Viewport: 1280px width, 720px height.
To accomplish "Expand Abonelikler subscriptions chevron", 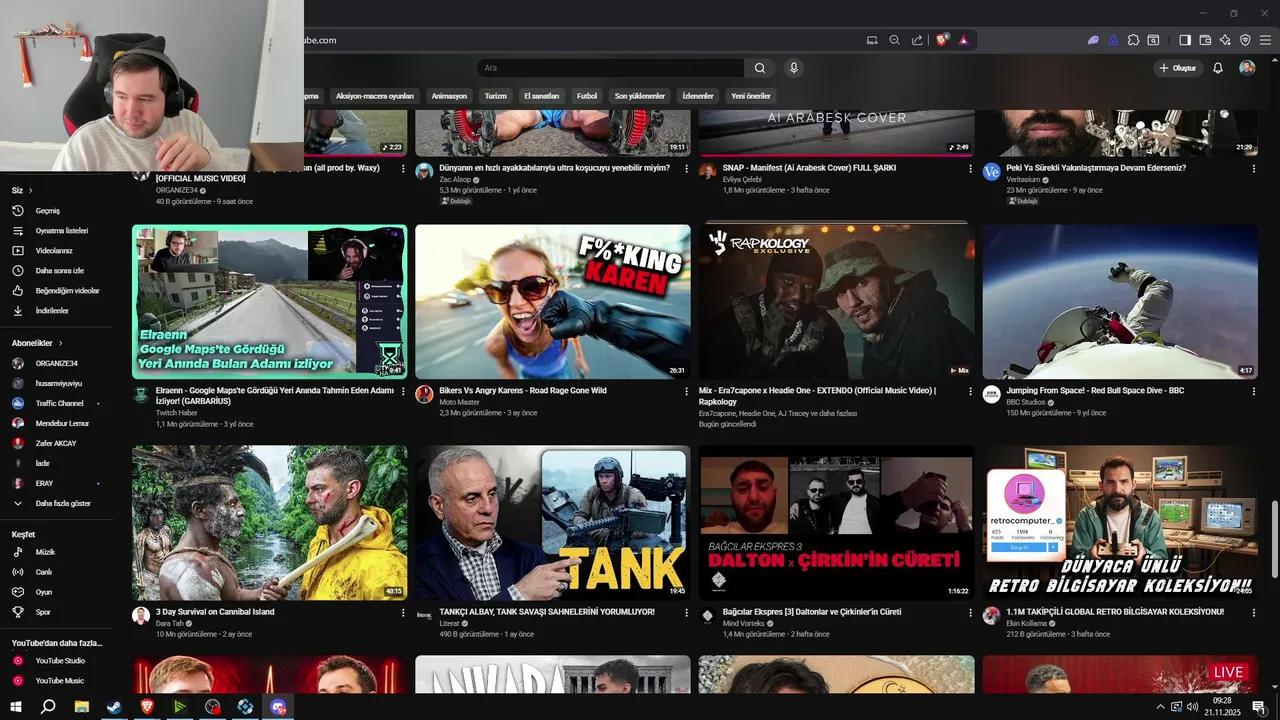I will [x=60, y=343].
